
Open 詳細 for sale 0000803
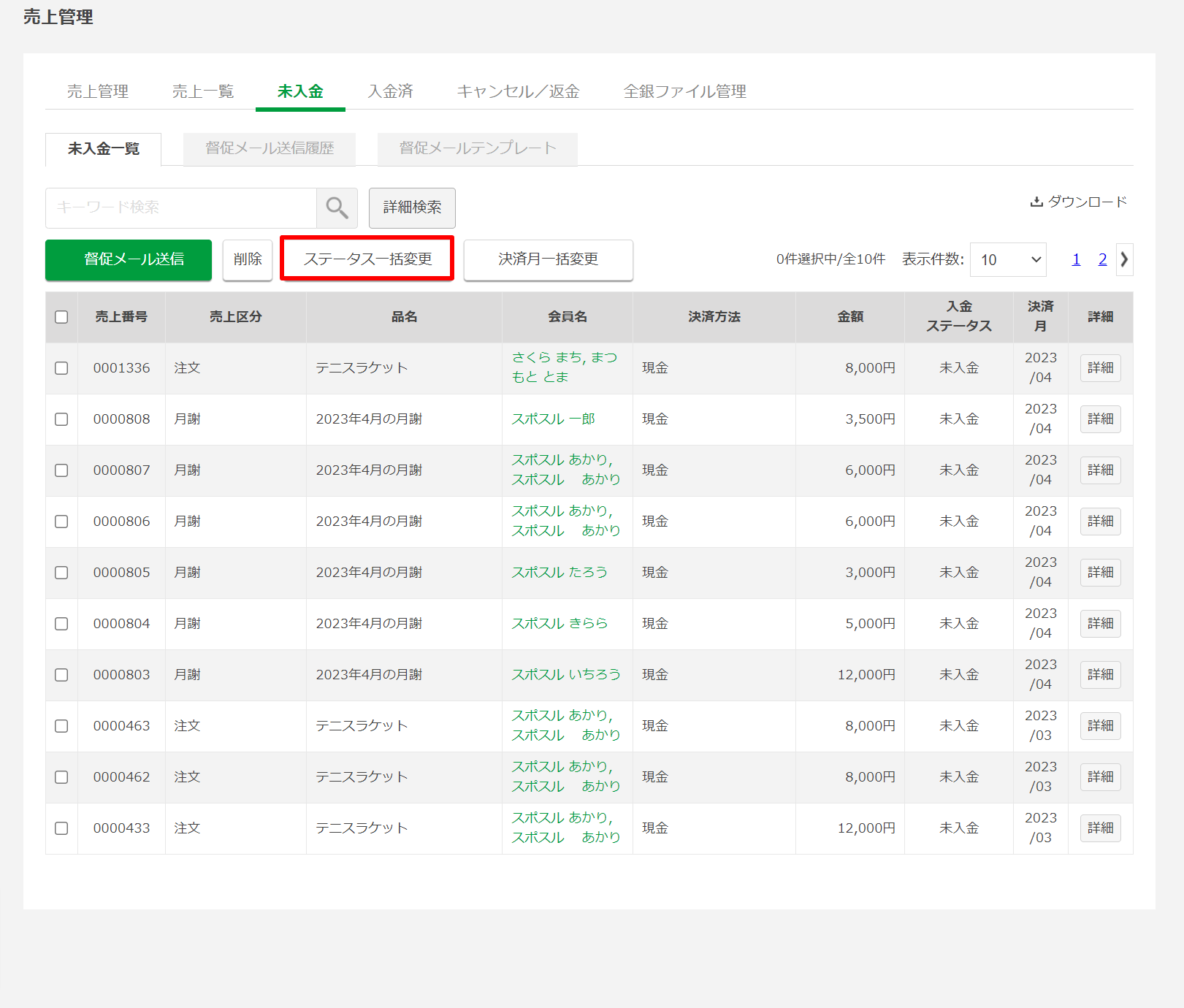pyautogui.click(x=1101, y=675)
